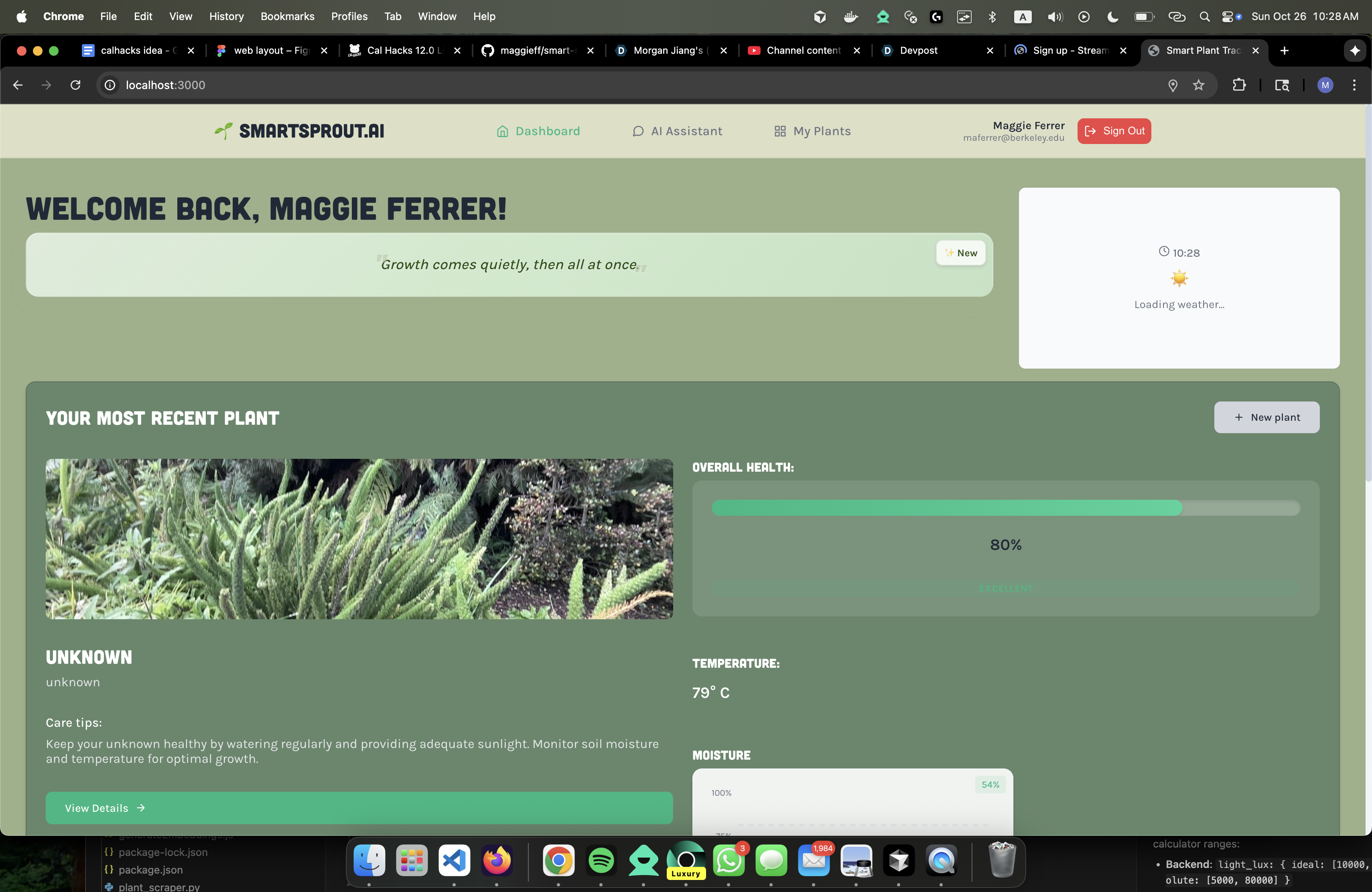Generate a New quote
Screen dimensions: 1372x892
point(960,253)
